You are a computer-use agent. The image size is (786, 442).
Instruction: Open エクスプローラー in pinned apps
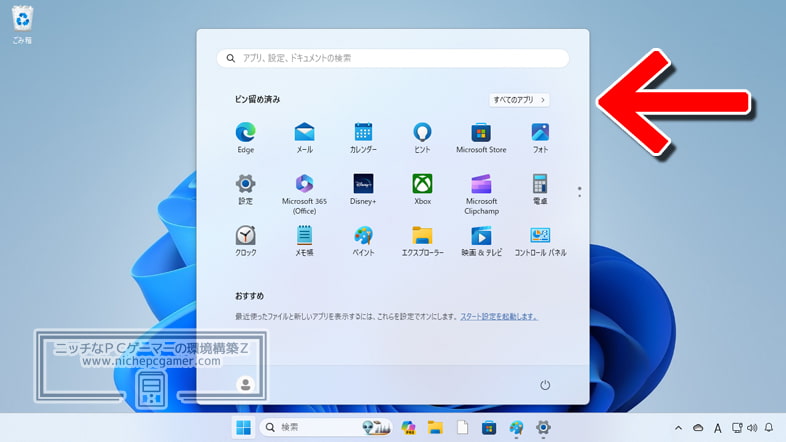(x=422, y=241)
